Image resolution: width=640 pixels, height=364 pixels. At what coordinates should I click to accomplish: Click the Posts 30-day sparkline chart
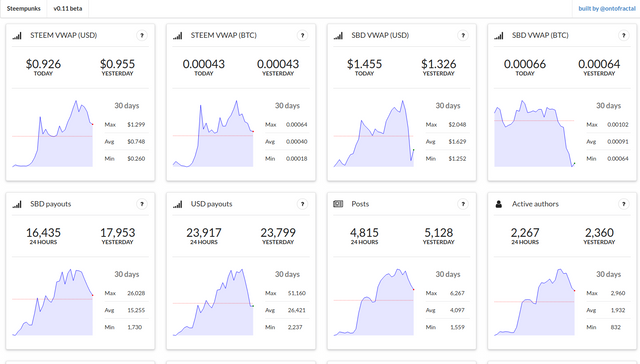point(374,302)
